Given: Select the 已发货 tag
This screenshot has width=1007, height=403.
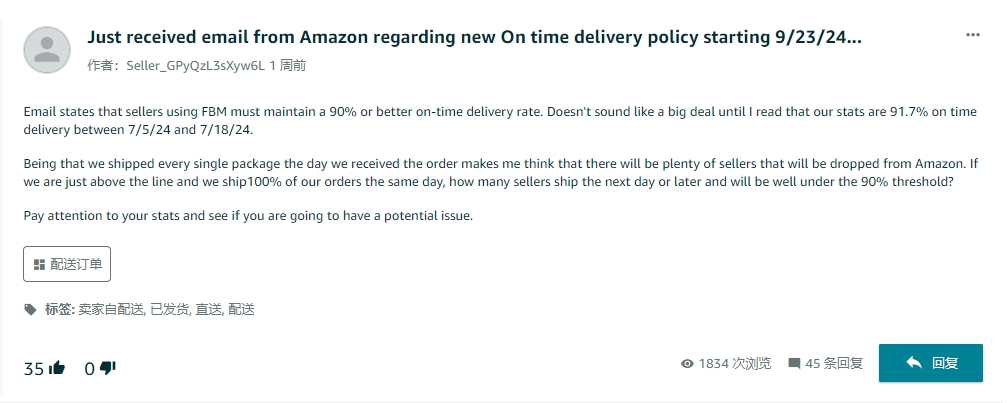Looking at the screenshot, I should pyautogui.click(x=168, y=310).
